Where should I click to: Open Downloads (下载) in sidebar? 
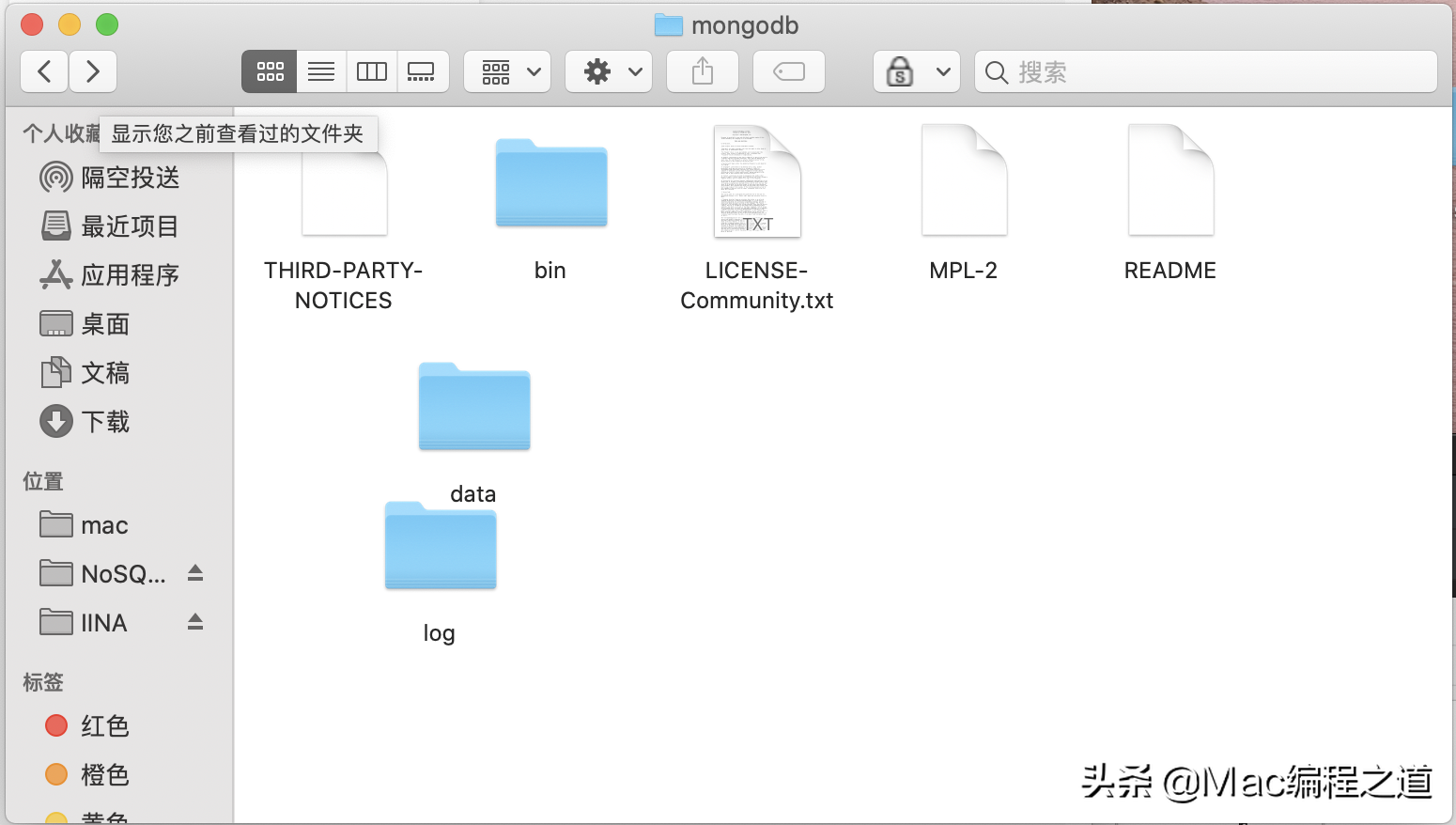tap(118, 422)
